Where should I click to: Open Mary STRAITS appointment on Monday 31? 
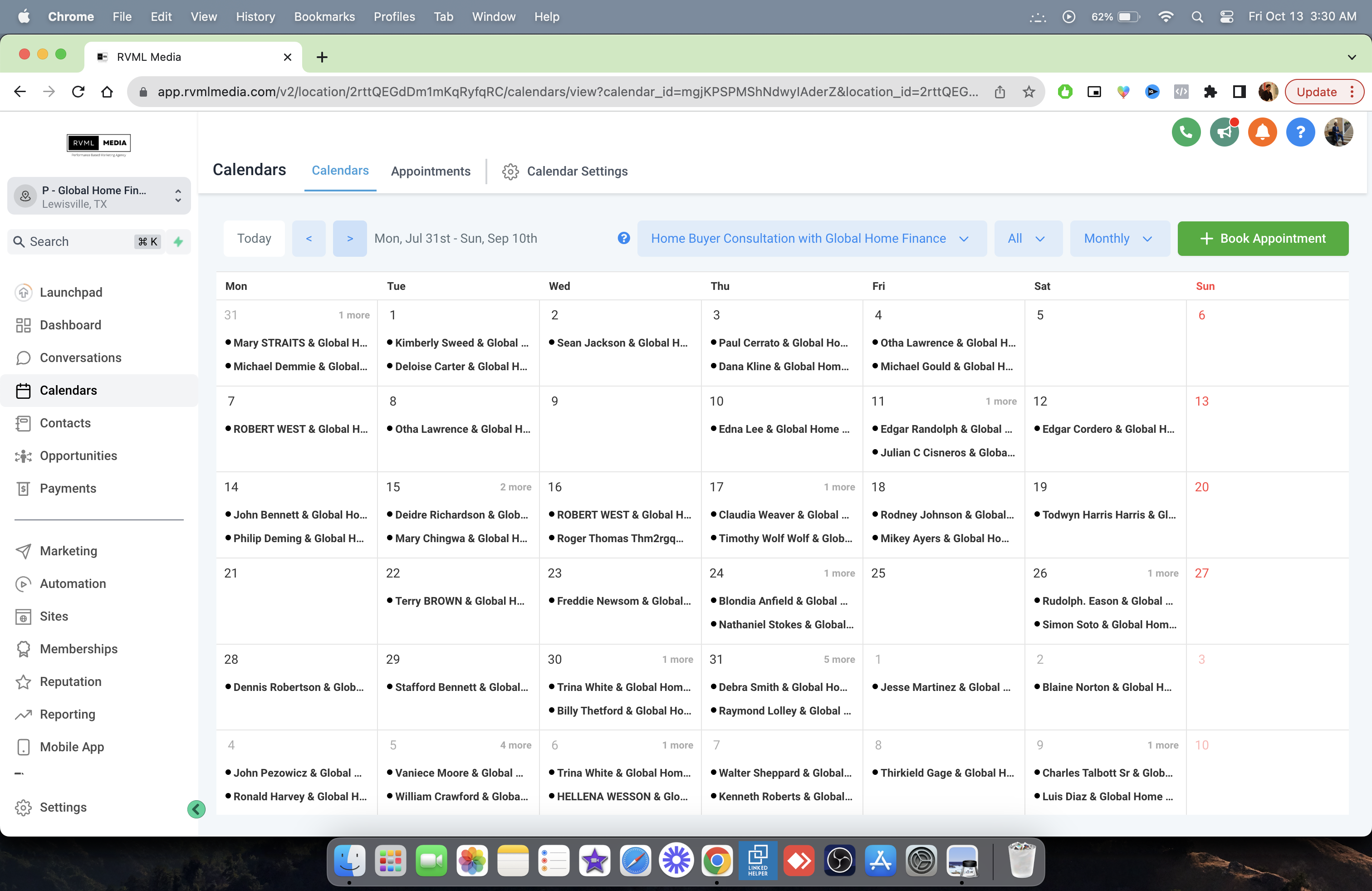click(x=297, y=343)
